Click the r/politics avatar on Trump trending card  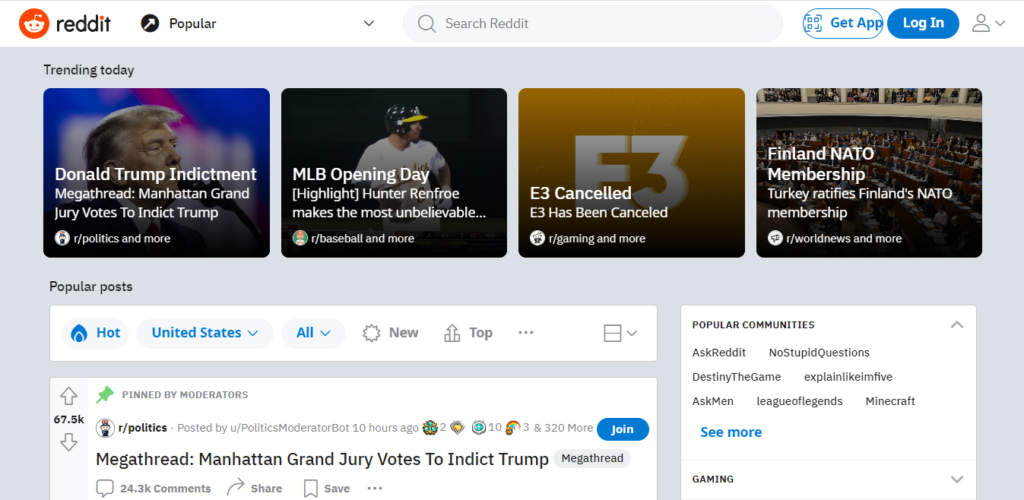tap(62, 238)
